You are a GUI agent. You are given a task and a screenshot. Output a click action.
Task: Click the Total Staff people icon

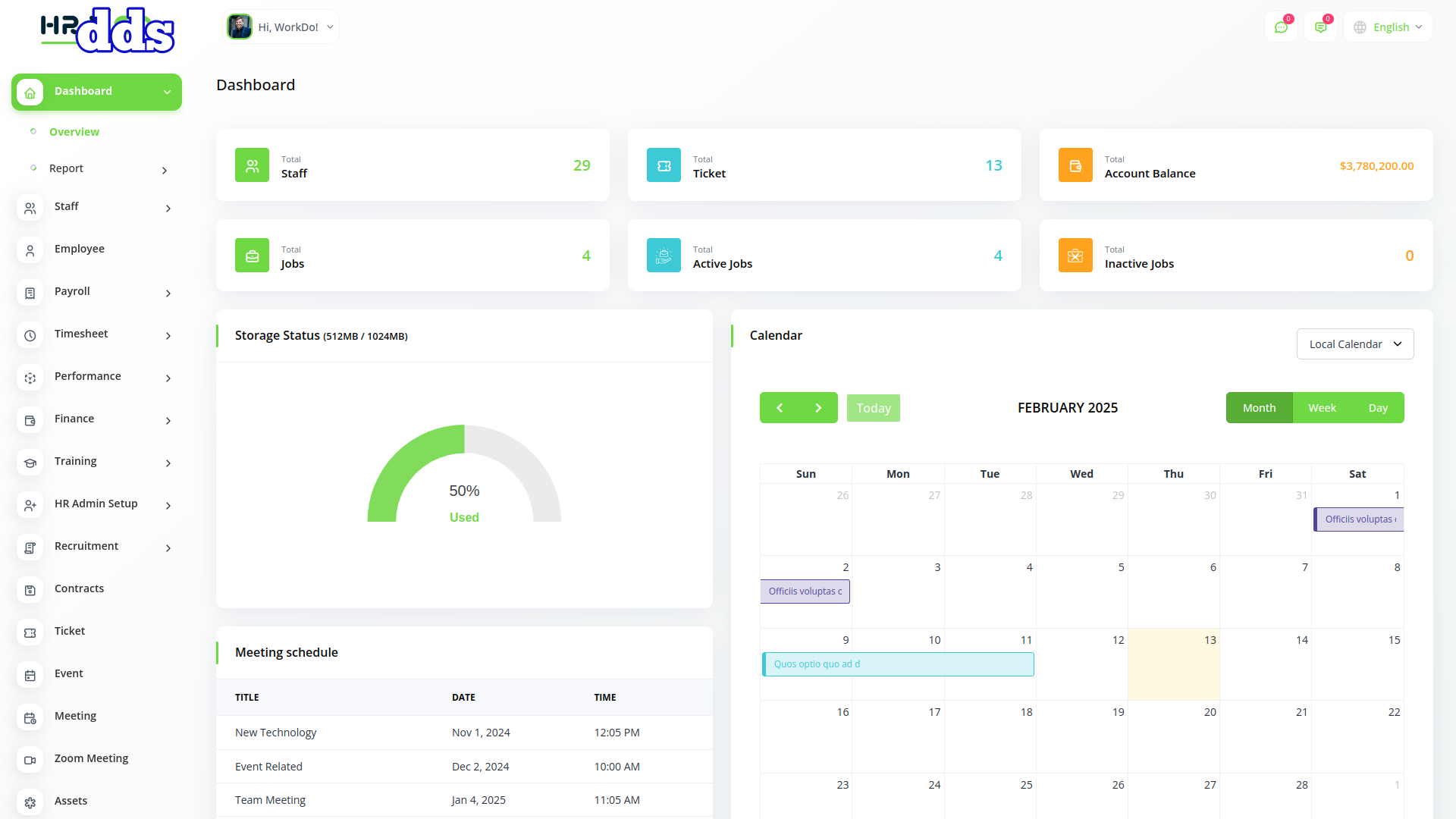(252, 165)
